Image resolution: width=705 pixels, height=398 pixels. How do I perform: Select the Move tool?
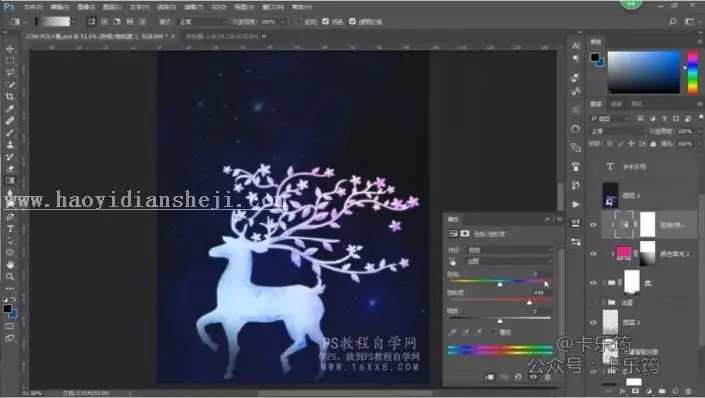pyautogui.click(x=10, y=49)
